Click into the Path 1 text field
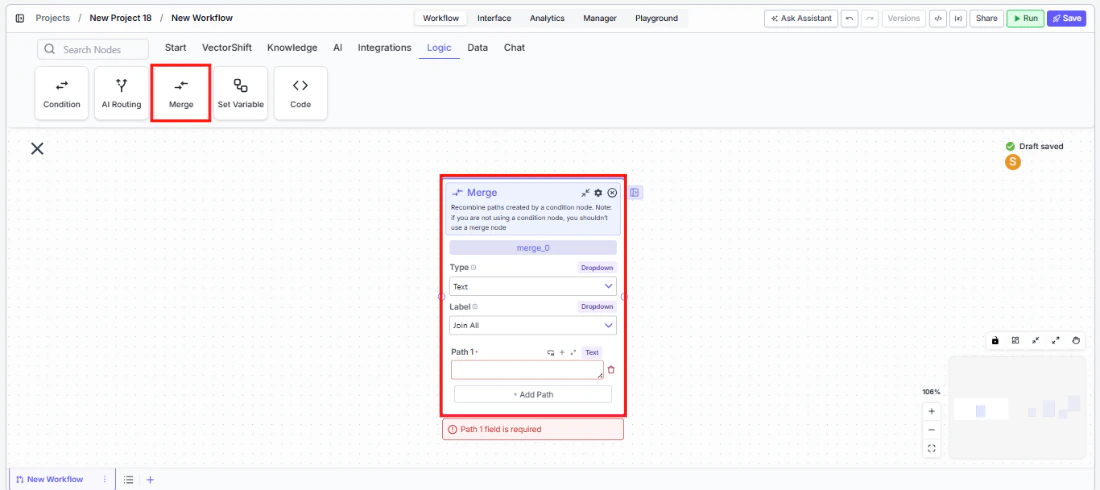The height and width of the screenshot is (490, 1100). (x=528, y=370)
